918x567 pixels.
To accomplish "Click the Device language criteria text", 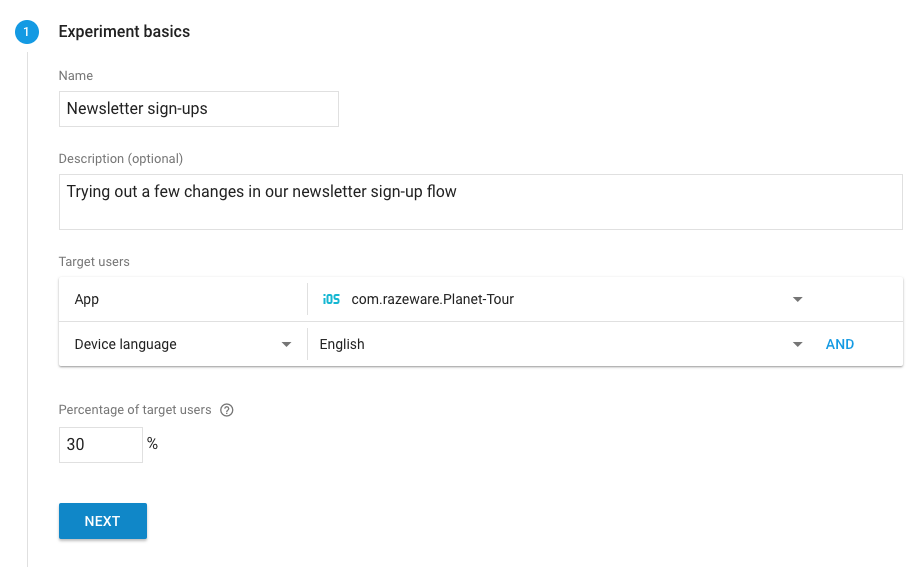I will coord(126,344).
